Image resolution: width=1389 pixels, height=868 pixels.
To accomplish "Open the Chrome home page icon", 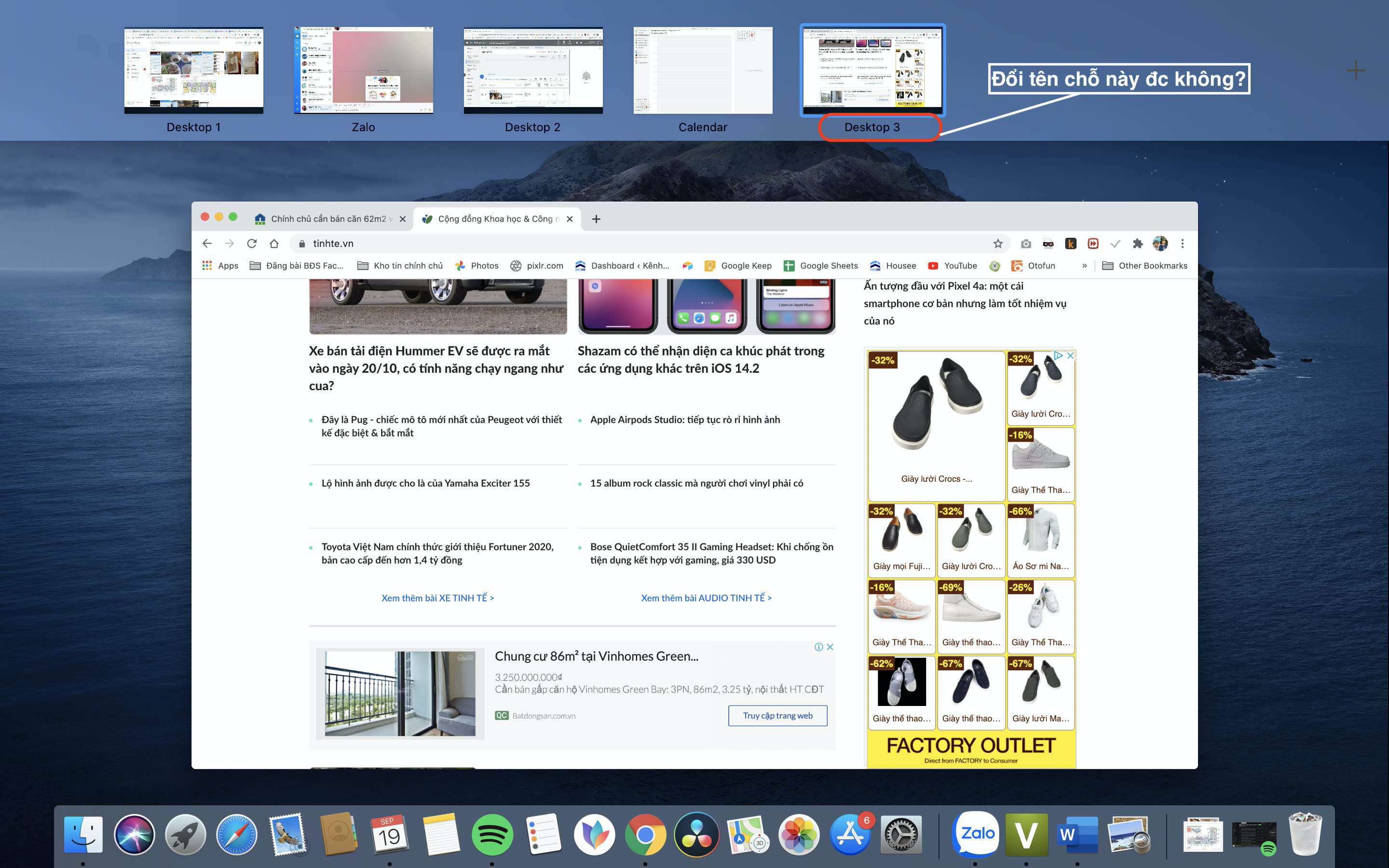I will 274,244.
